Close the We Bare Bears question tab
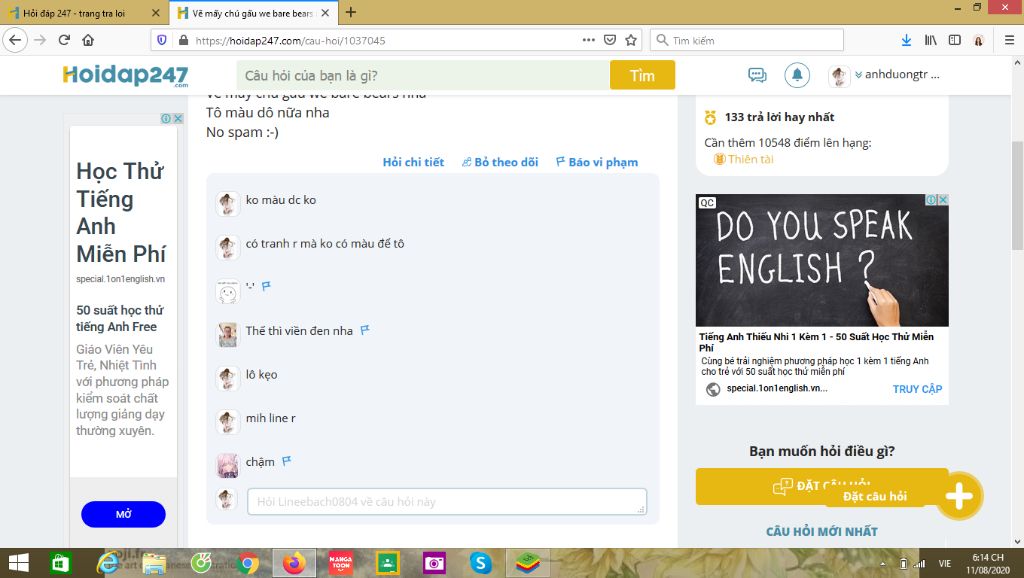 [325, 13]
